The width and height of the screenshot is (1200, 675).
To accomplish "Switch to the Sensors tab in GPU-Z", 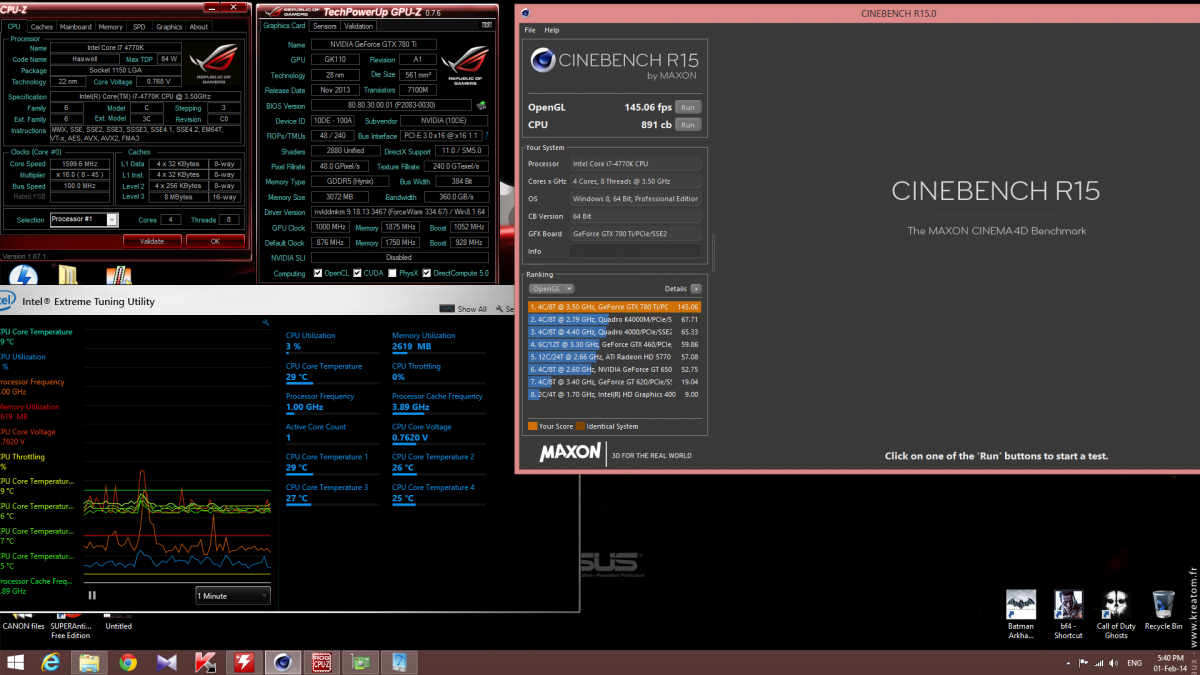I will pyautogui.click(x=325, y=26).
